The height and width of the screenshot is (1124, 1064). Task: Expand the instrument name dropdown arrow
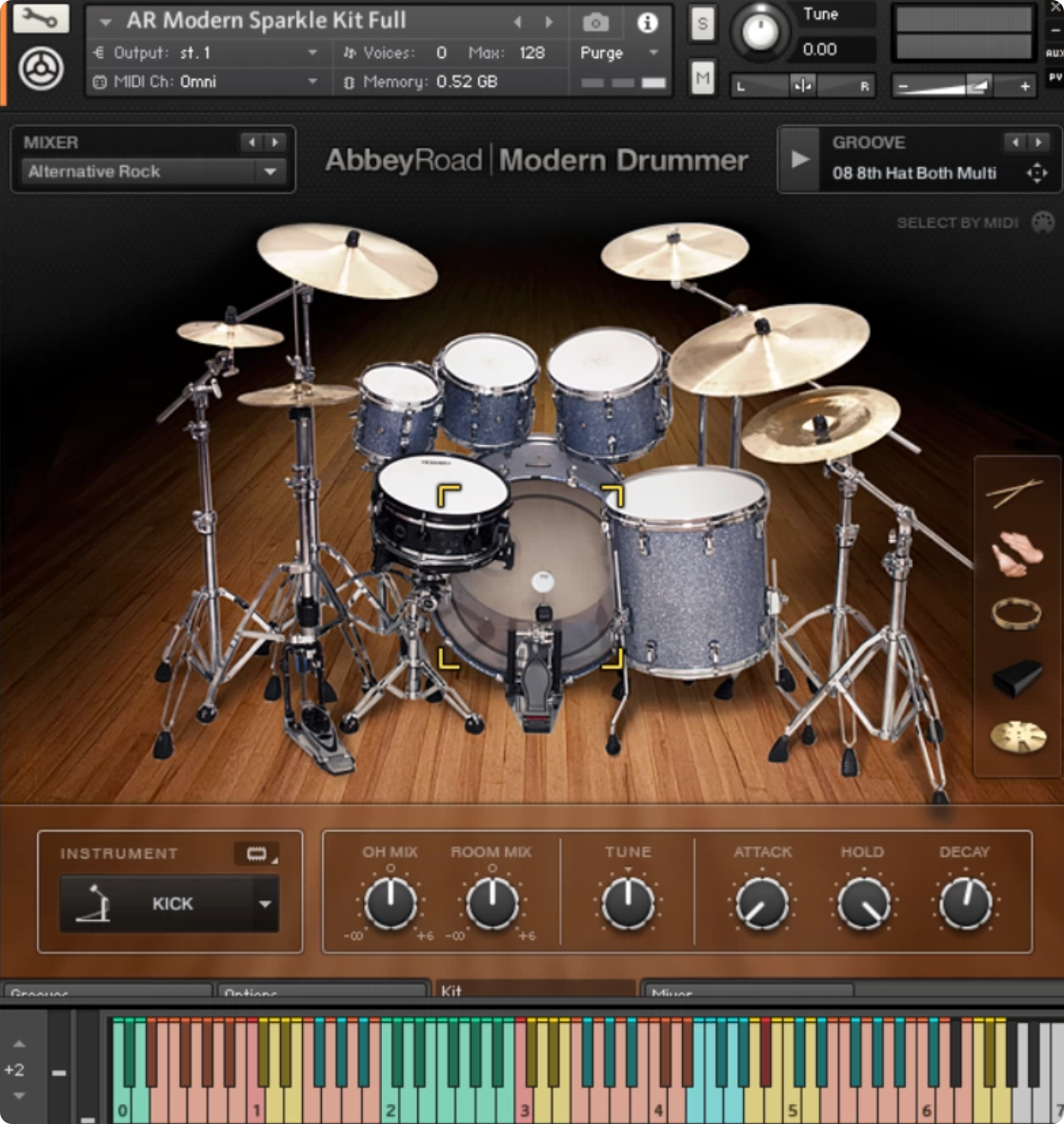tap(106, 22)
